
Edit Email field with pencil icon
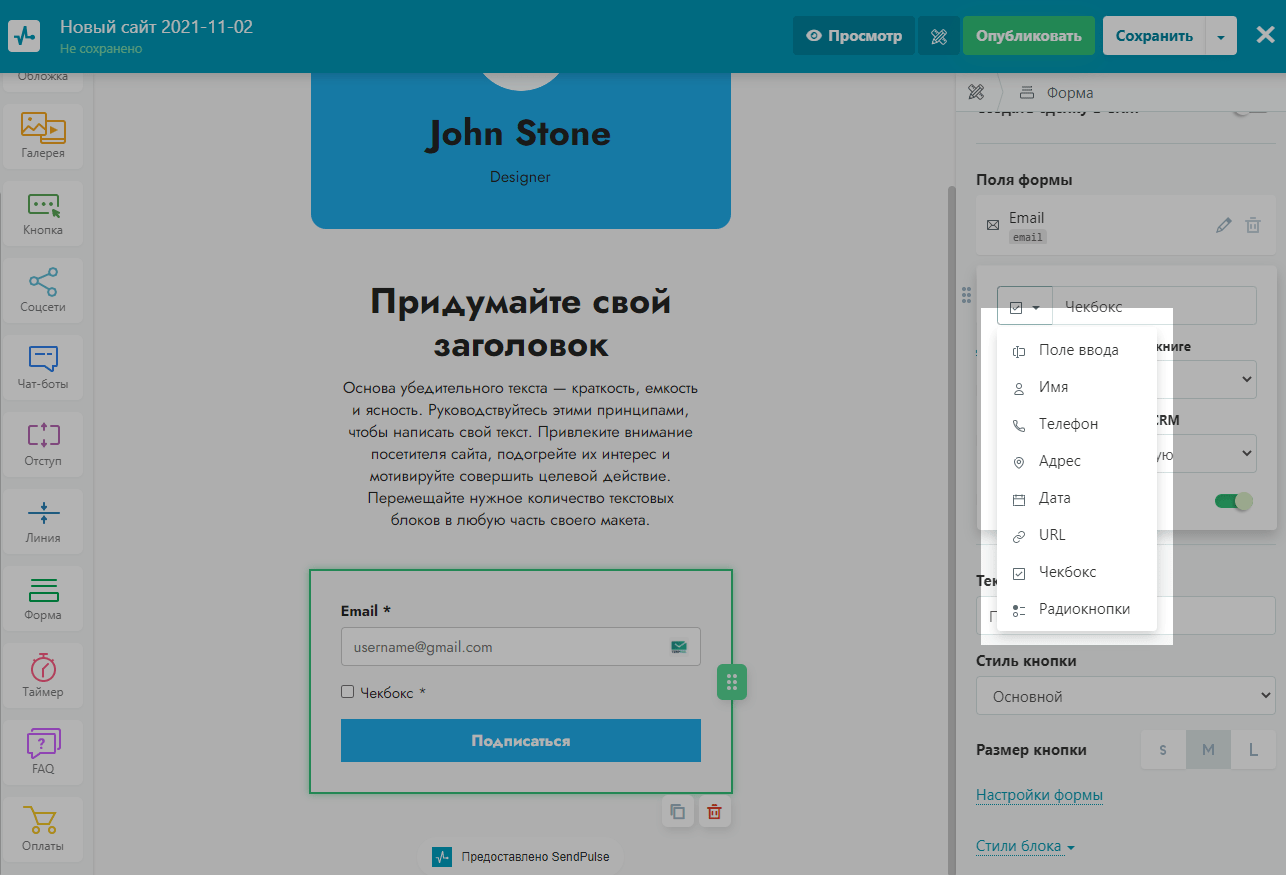click(x=1223, y=226)
